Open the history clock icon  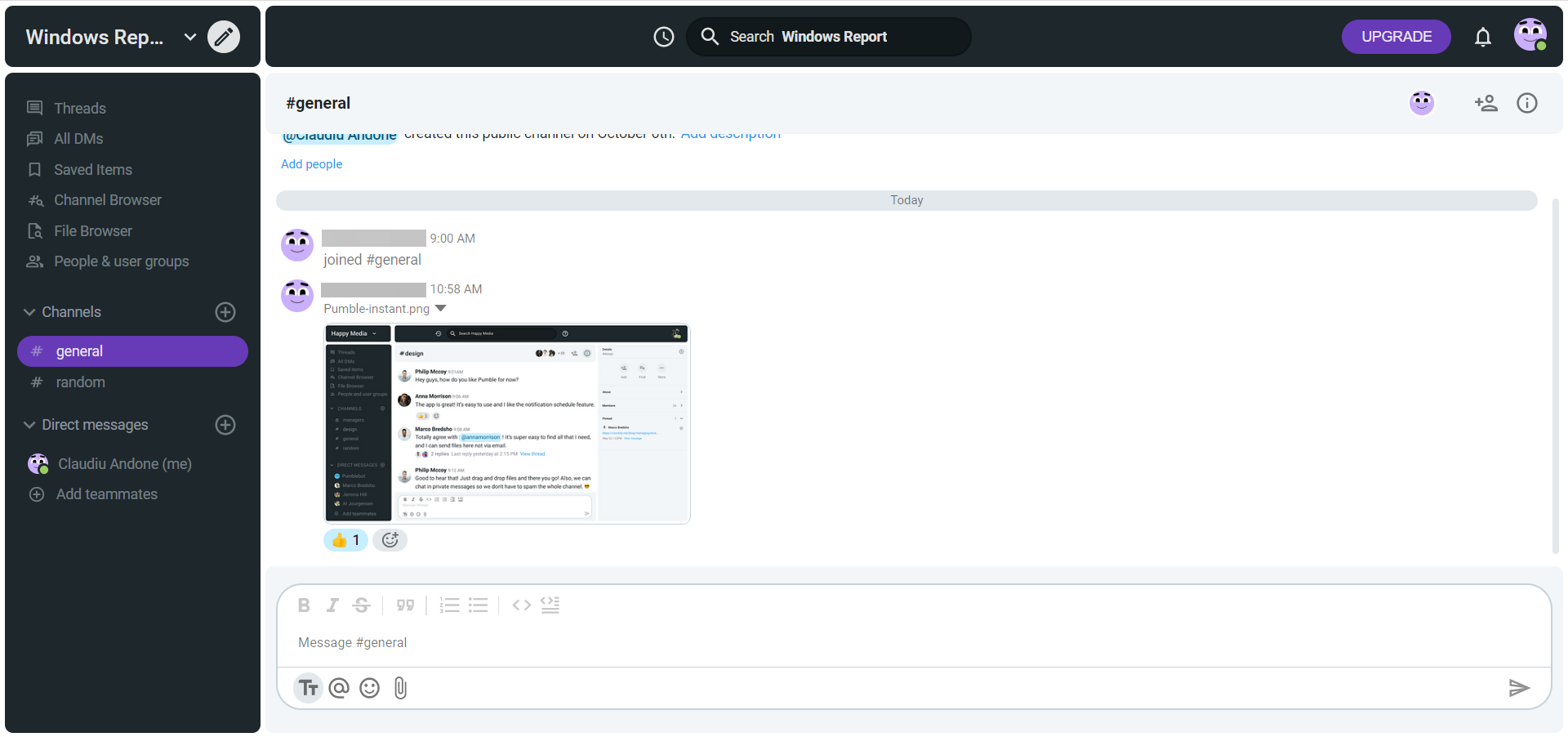[x=664, y=37]
